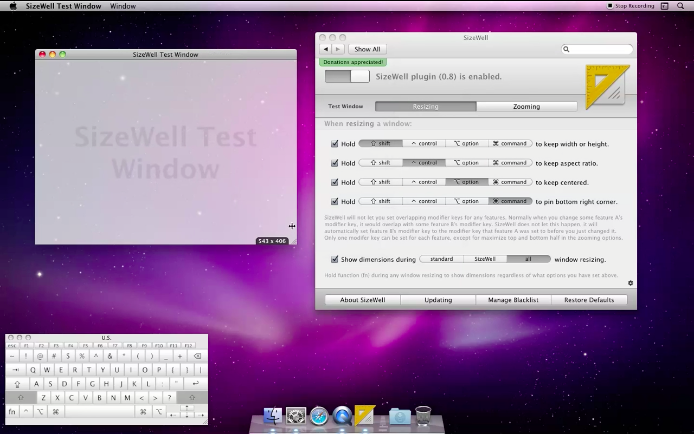Click the fn key on Keyboard Viewer
The image size is (694, 434).
12,411
